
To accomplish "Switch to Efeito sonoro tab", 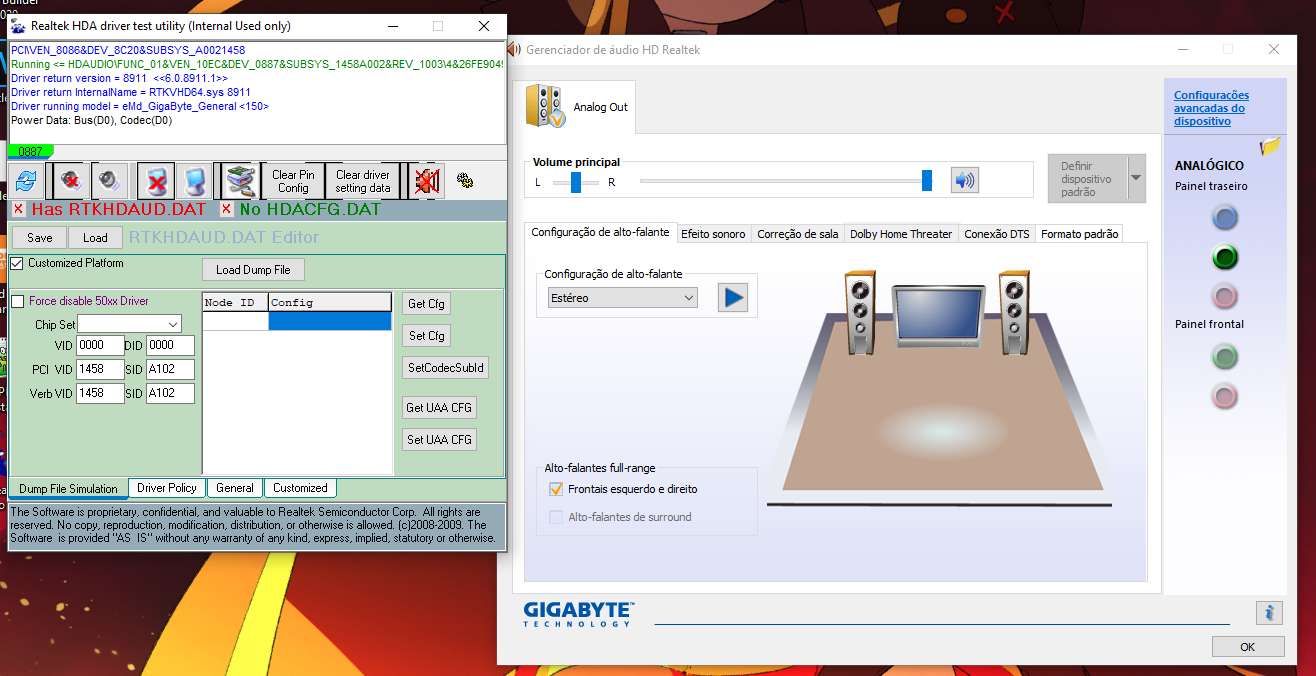I will pos(713,234).
